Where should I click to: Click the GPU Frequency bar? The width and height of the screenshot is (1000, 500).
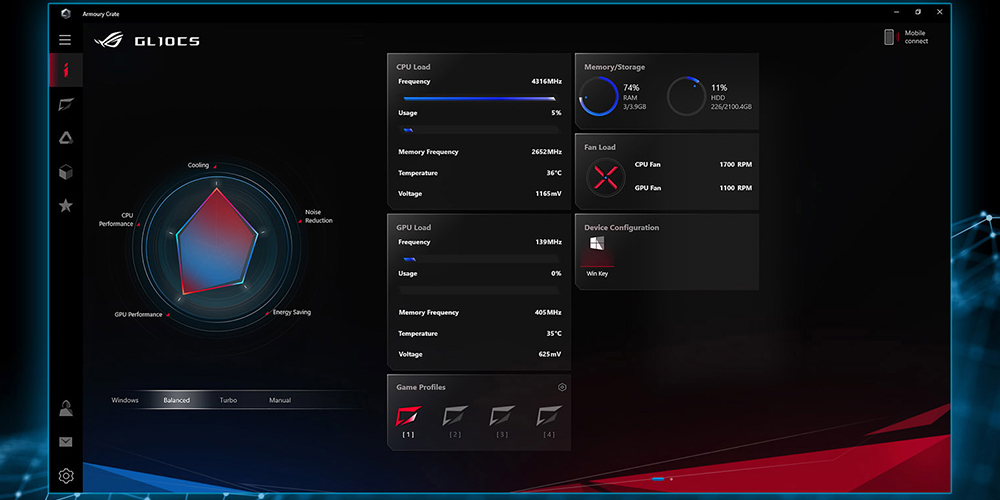pos(479,259)
